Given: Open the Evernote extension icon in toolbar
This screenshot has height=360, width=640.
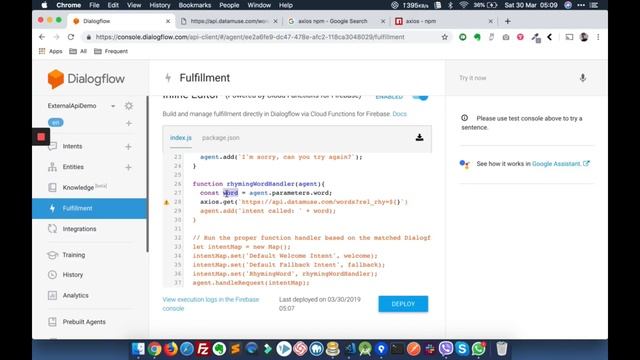Looking at the screenshot, I should (477, 37).
